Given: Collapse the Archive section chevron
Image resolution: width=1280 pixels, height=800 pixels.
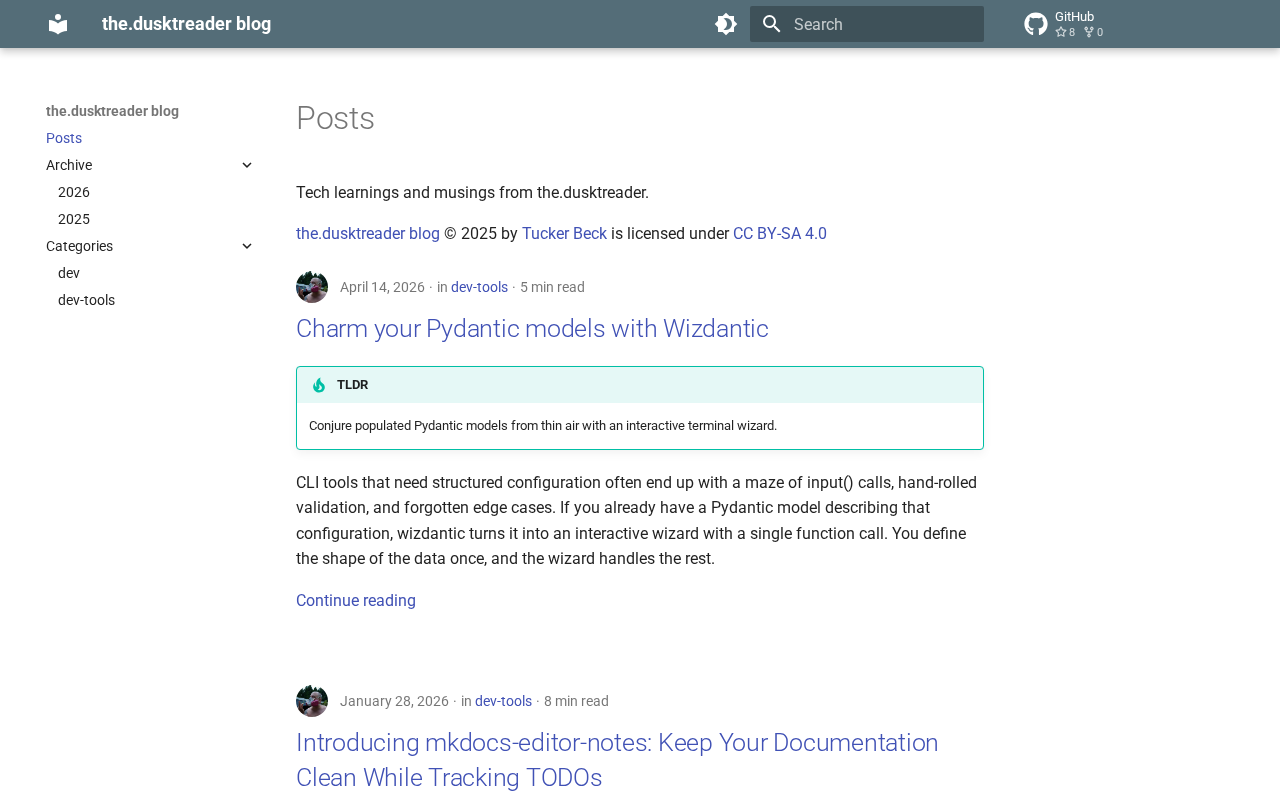Looking at the screenshot, I should point(247,165).
